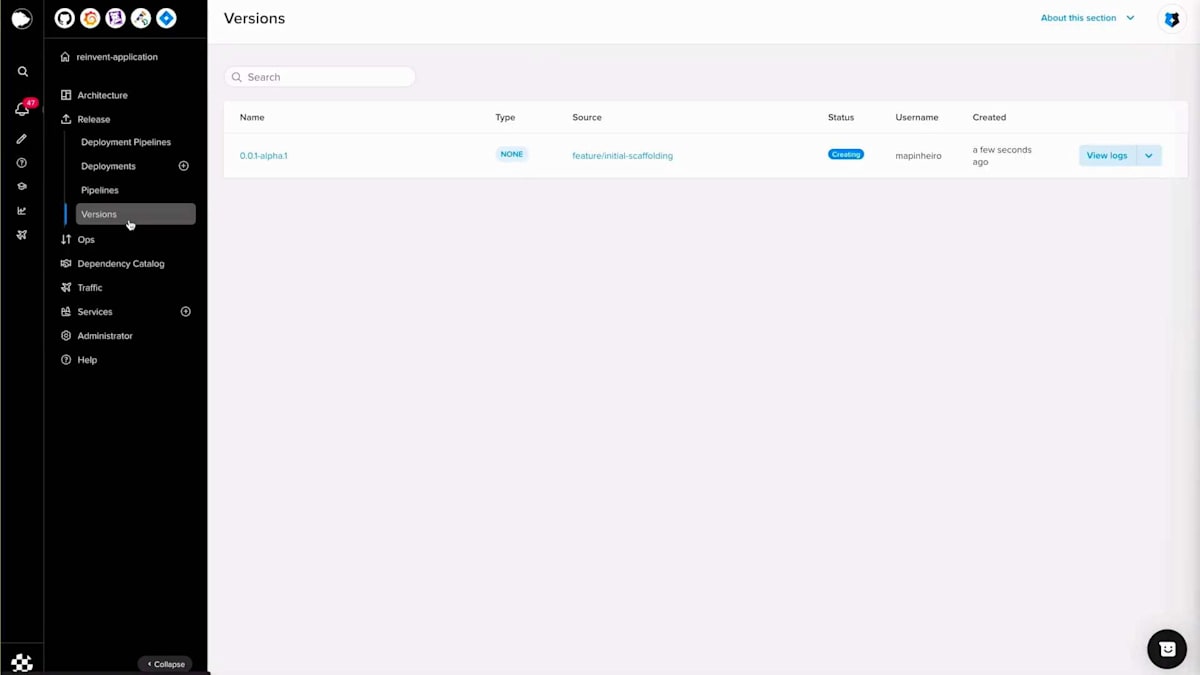The width and height of the screenshot is (1200, 675).
Task: Select the Versions menu item
Action: point(135,214)
